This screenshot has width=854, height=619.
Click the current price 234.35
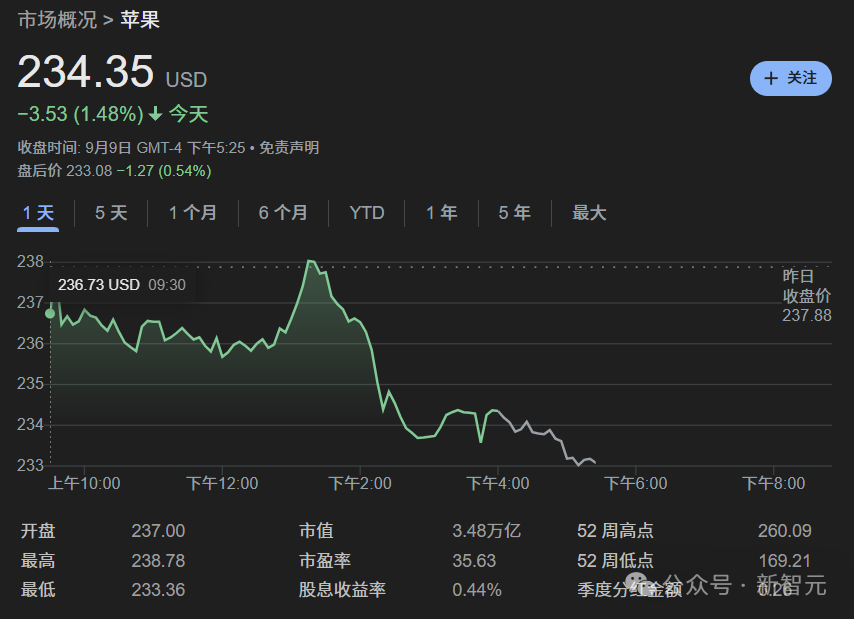point(86,71)
